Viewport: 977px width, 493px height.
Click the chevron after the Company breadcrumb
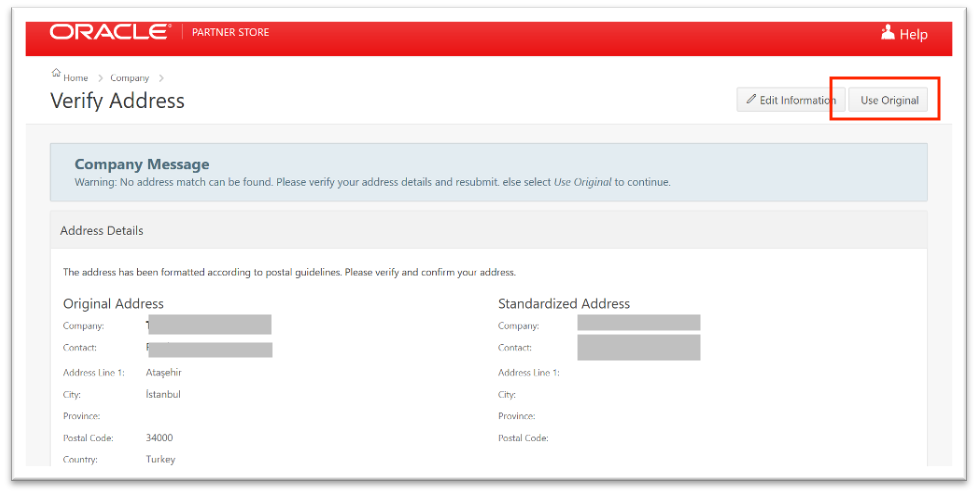pyautogui.click(x=161, y=78)
